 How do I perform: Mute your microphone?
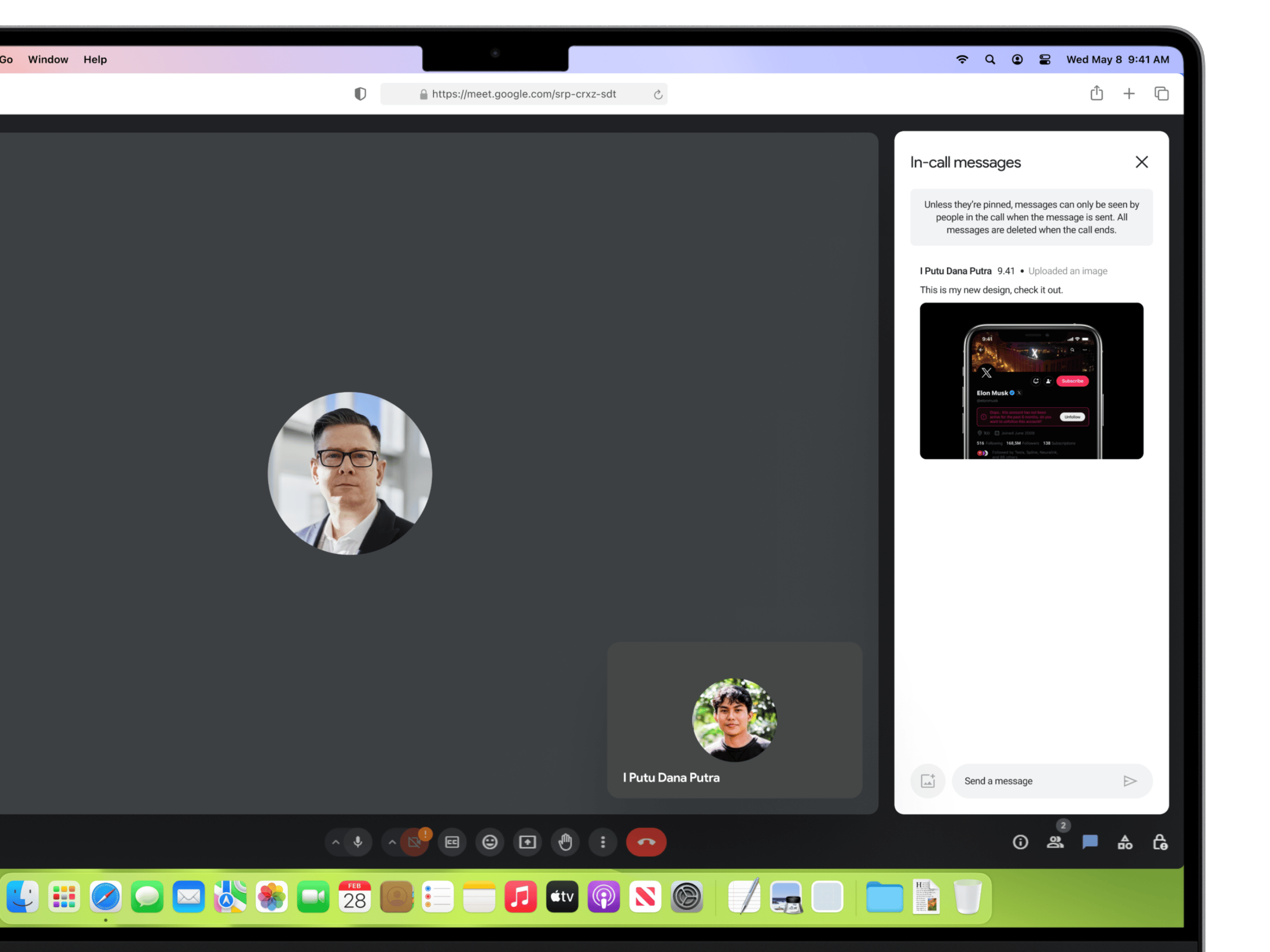tap(357, 842)
